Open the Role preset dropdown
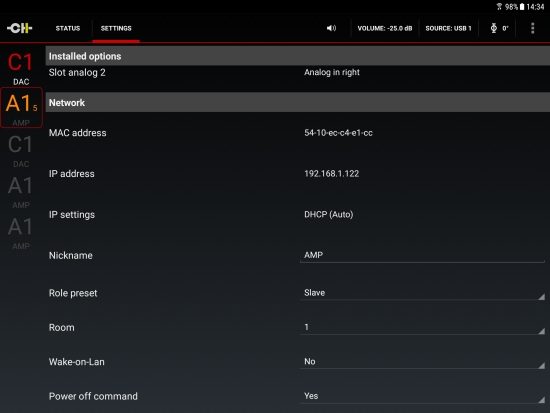This screenshot has width=550, height=413. click(x=423, y=293)
